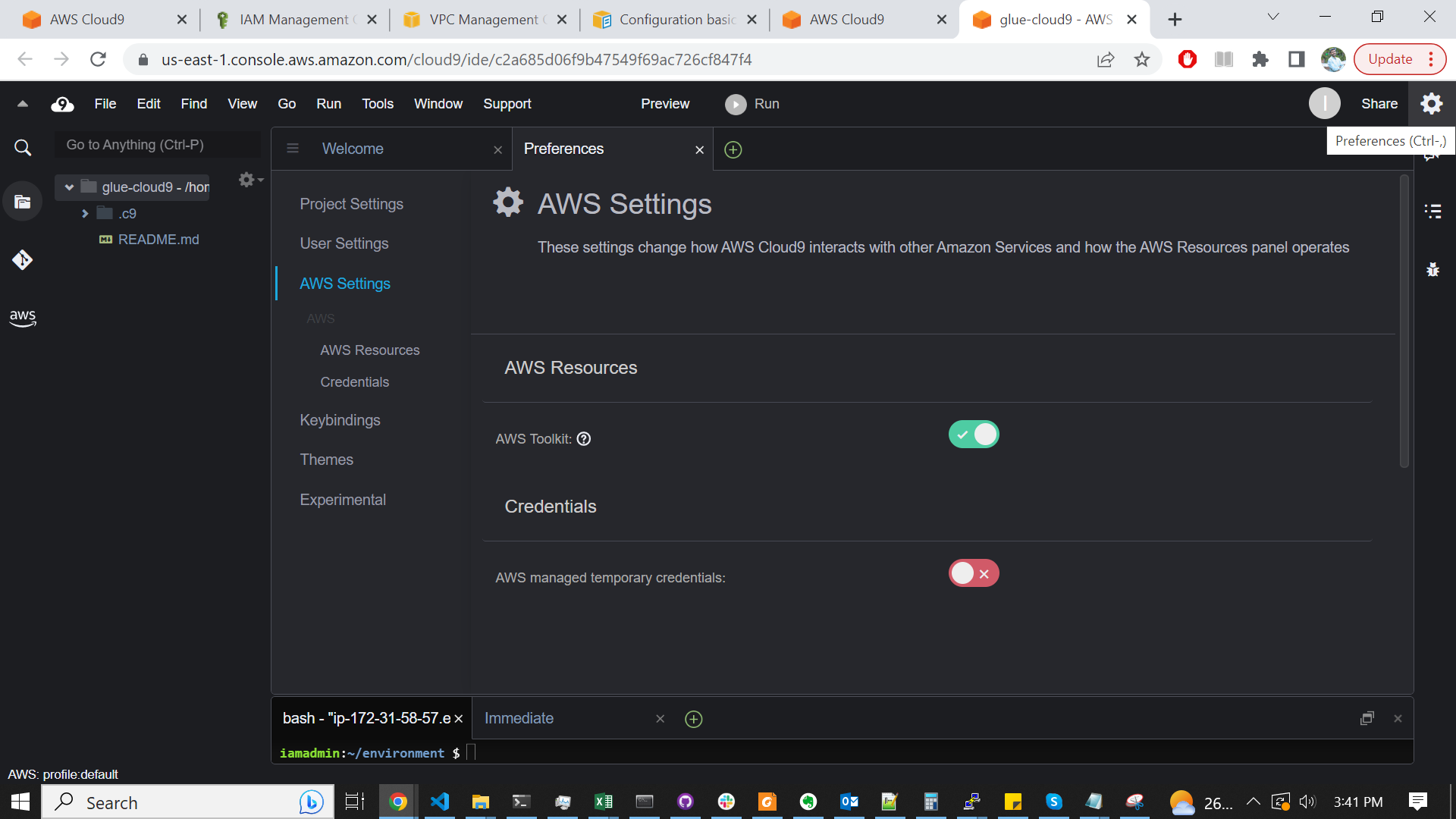Switch to VPC Management browser tab

(x=484, y=20)
